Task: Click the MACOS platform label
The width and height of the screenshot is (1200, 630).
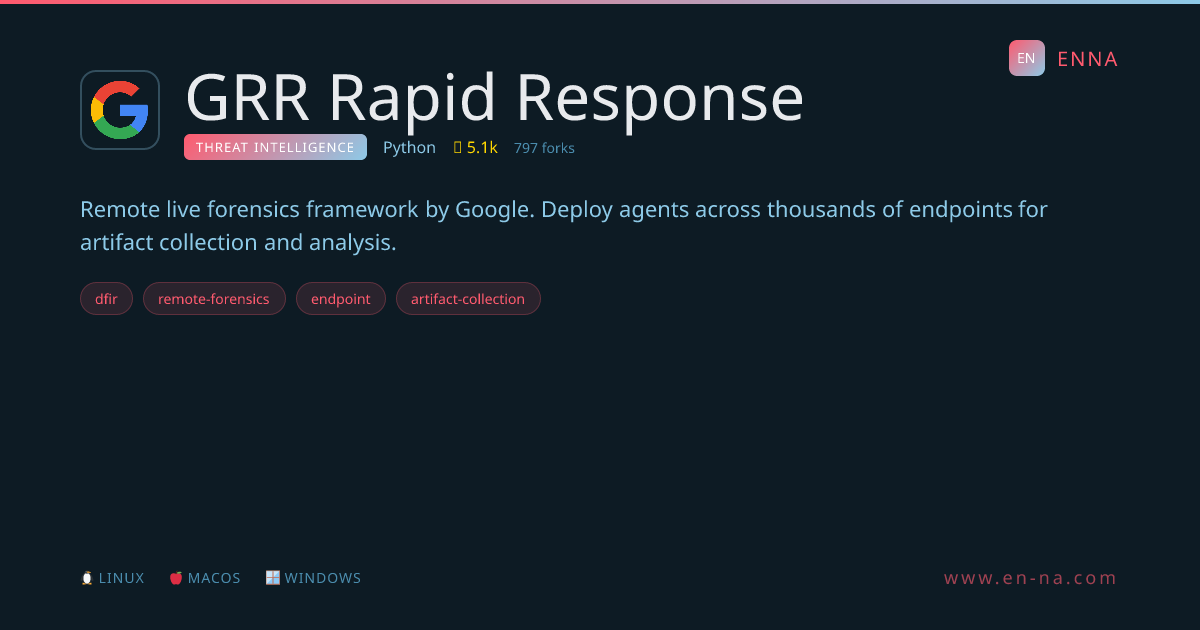Action: point(214,578)
